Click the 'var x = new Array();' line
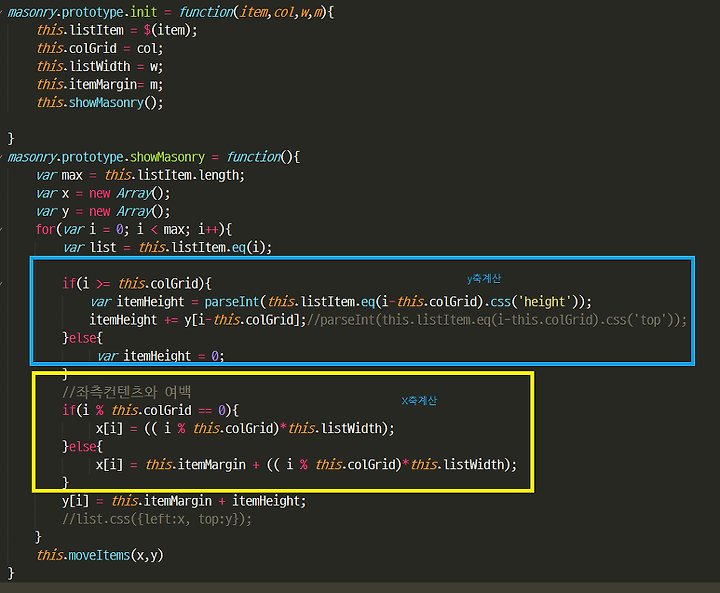This screenshot has width=720, height=593. 103,193
